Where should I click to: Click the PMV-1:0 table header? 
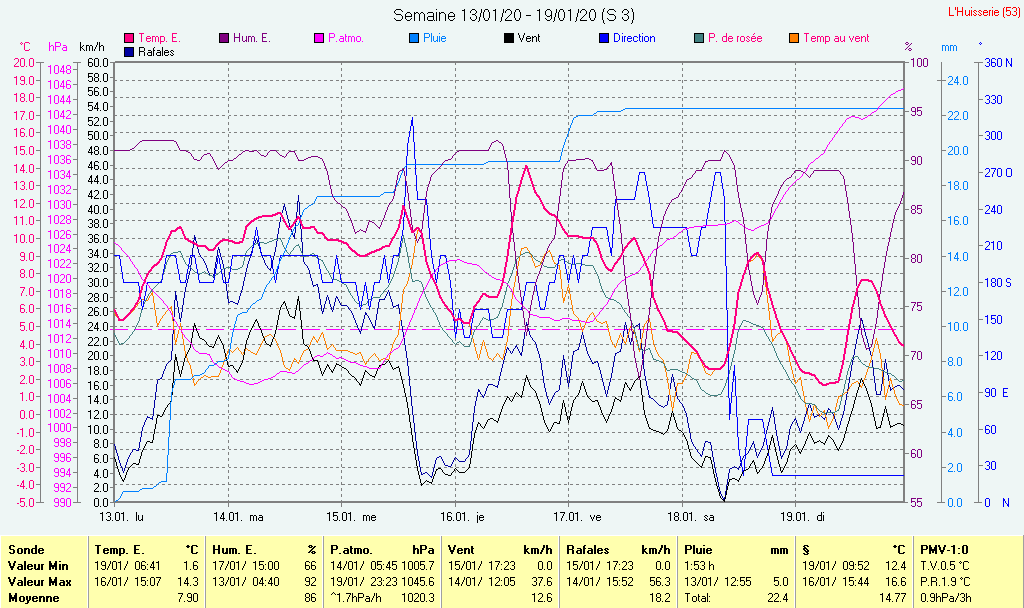[944, 550]
